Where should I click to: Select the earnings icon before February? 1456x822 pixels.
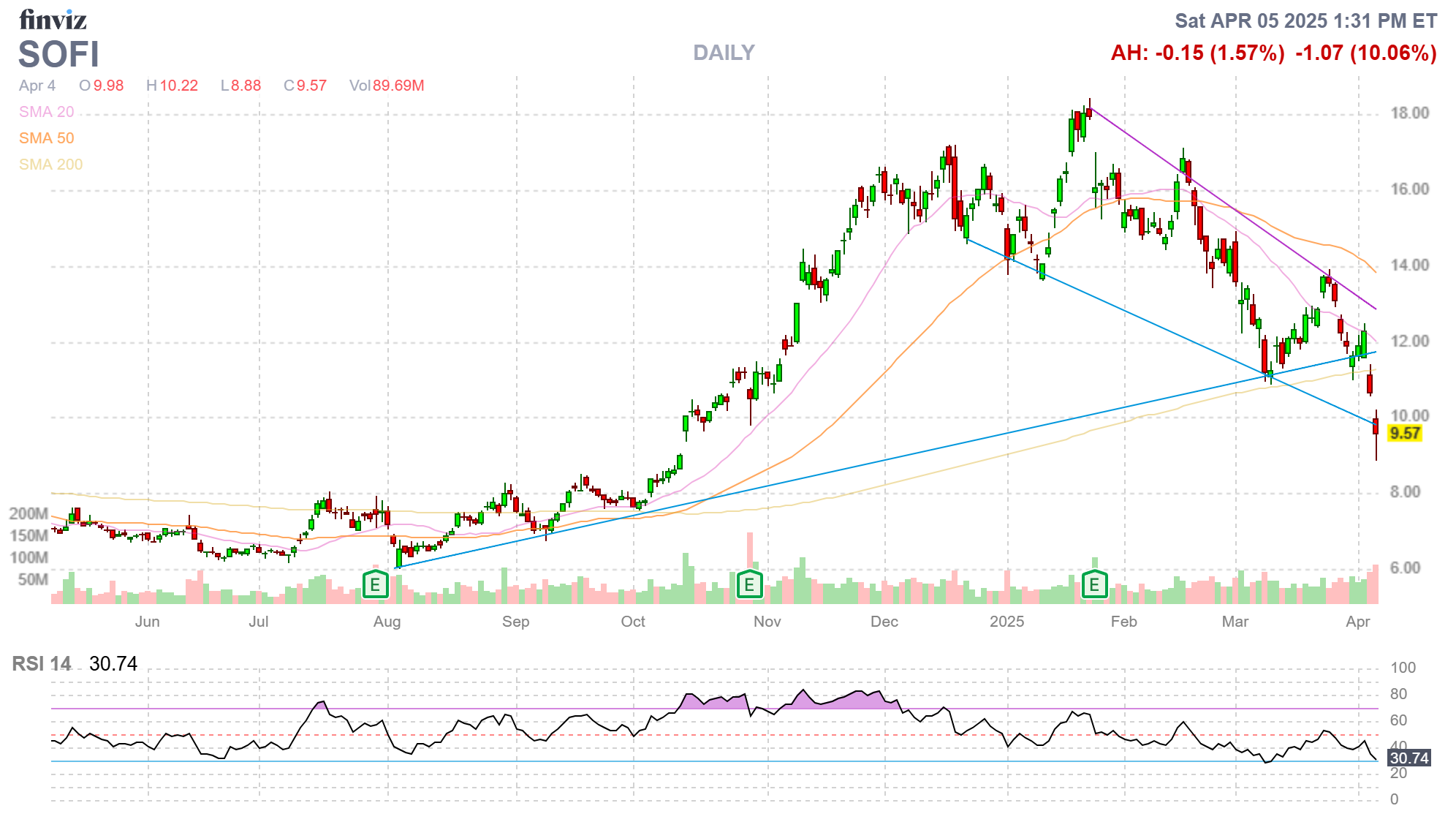tap(1094, 585)
